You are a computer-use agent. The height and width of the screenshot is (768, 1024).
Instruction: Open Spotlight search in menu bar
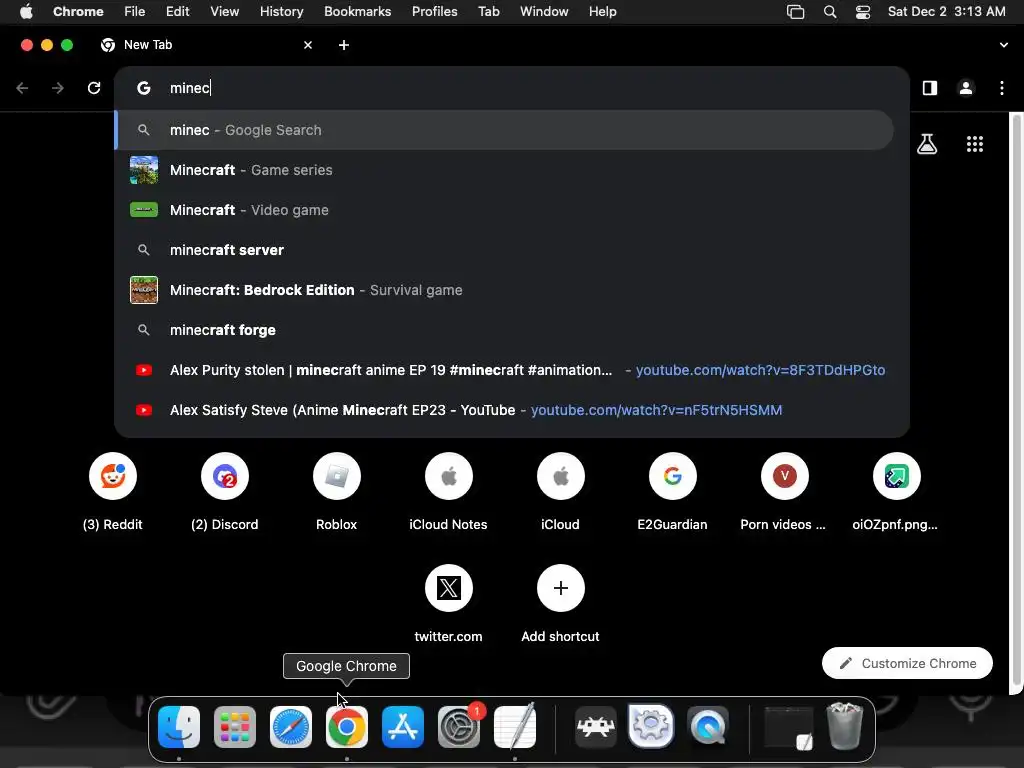pyautogui.click(x=830, y=12)
